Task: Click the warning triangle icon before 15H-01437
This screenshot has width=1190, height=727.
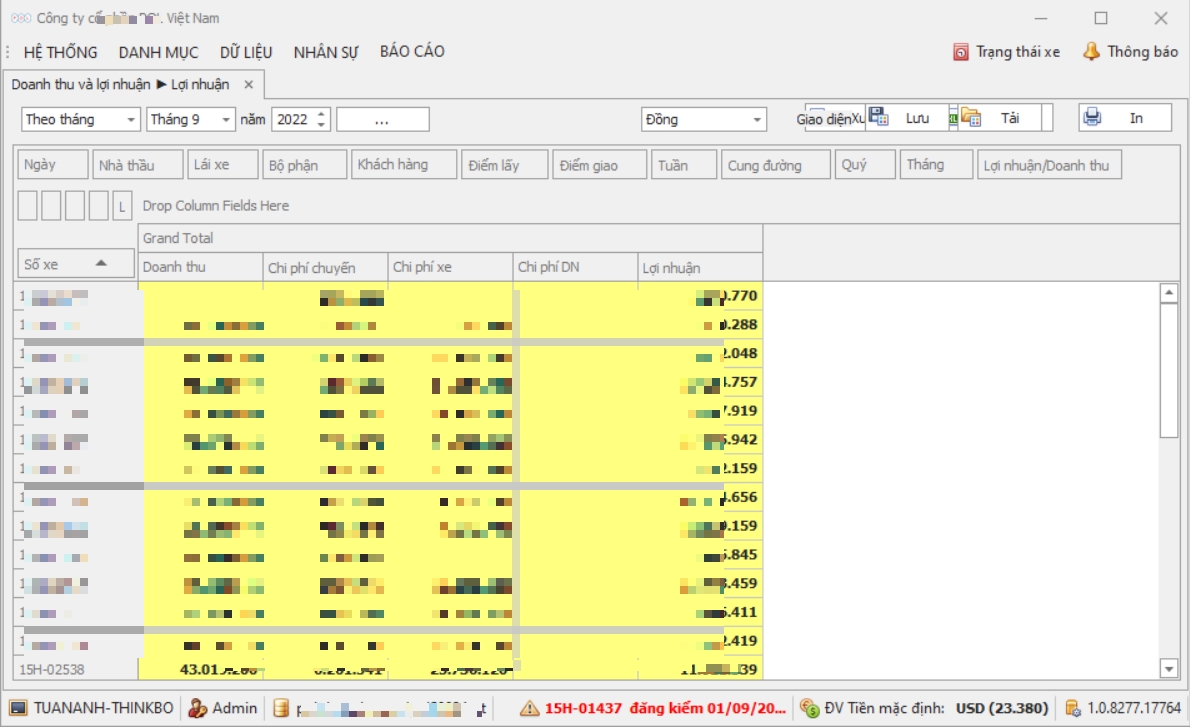Action: coord(529,708)
